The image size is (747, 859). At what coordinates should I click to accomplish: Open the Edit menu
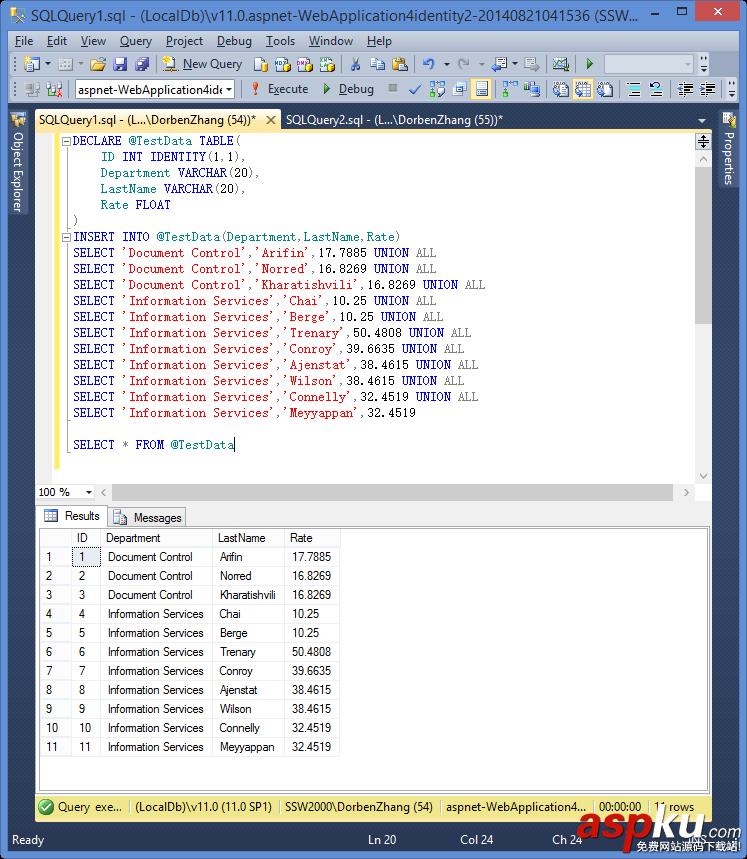pos(56,41)
